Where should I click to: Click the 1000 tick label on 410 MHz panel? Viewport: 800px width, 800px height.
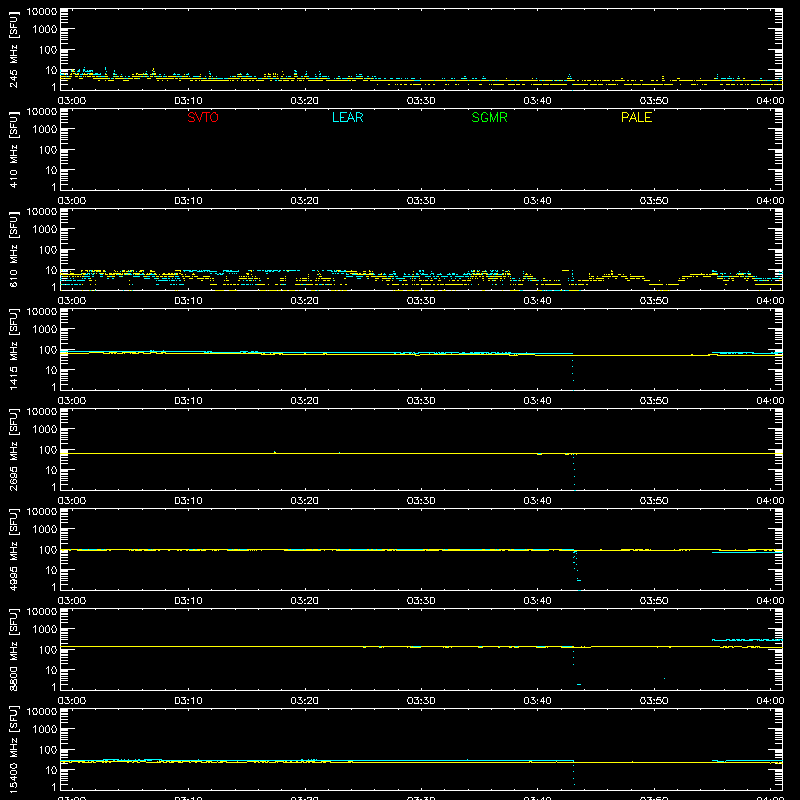(45, 130)
